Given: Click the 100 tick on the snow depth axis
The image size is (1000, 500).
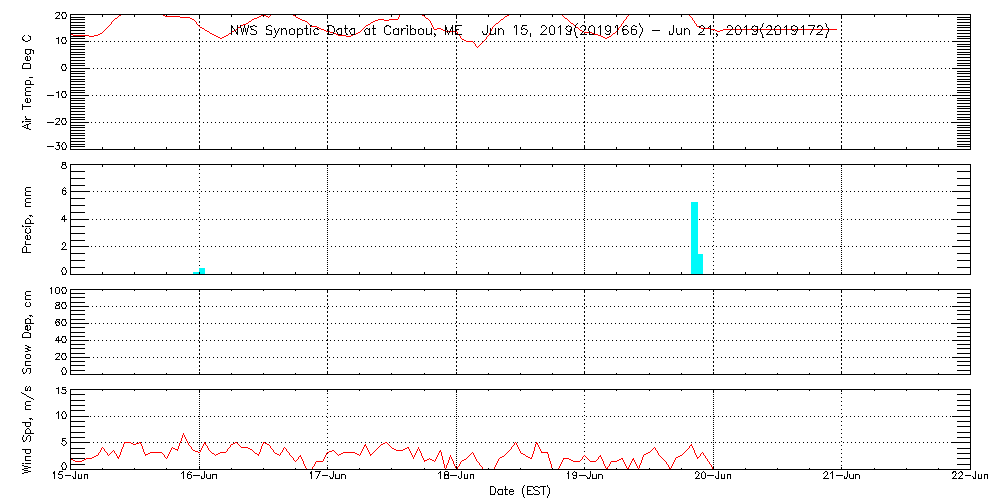Looking at the screenshot, I should pos(57,292).
